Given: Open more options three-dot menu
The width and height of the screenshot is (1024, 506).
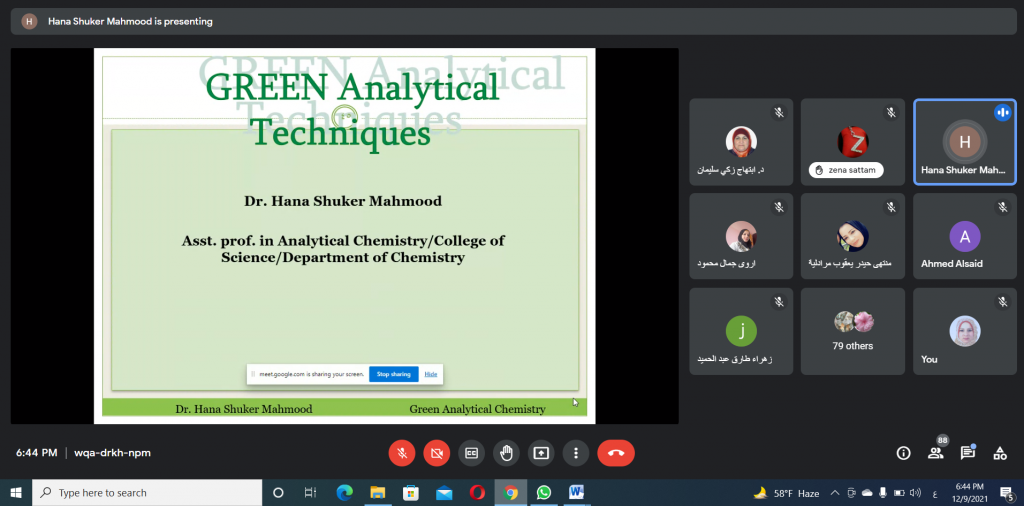Looking at the screenshot, I should 576,453.
